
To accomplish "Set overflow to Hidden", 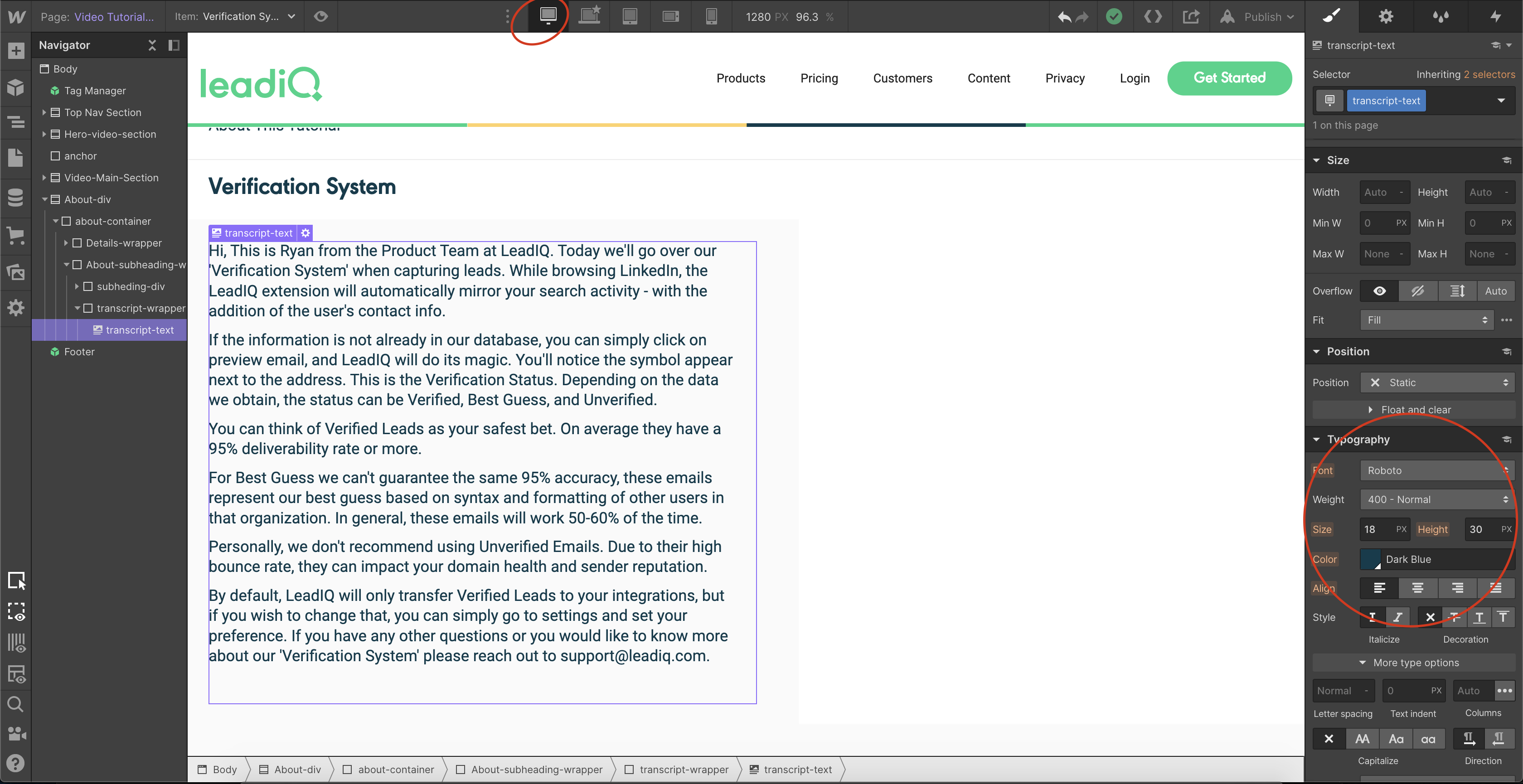I will coord(1418,291).
